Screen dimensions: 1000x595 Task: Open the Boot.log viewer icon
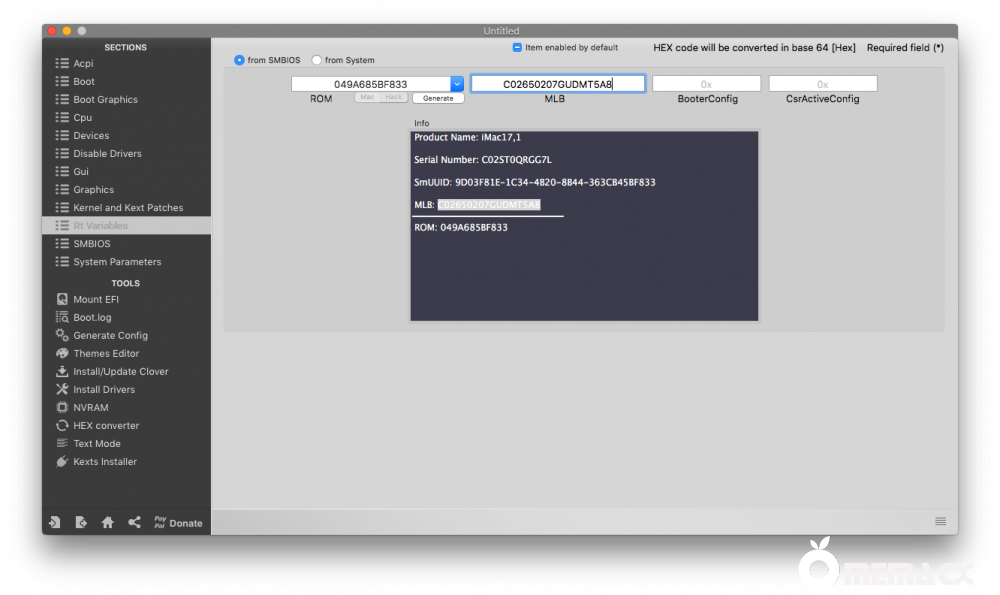(x=62, y=317)
